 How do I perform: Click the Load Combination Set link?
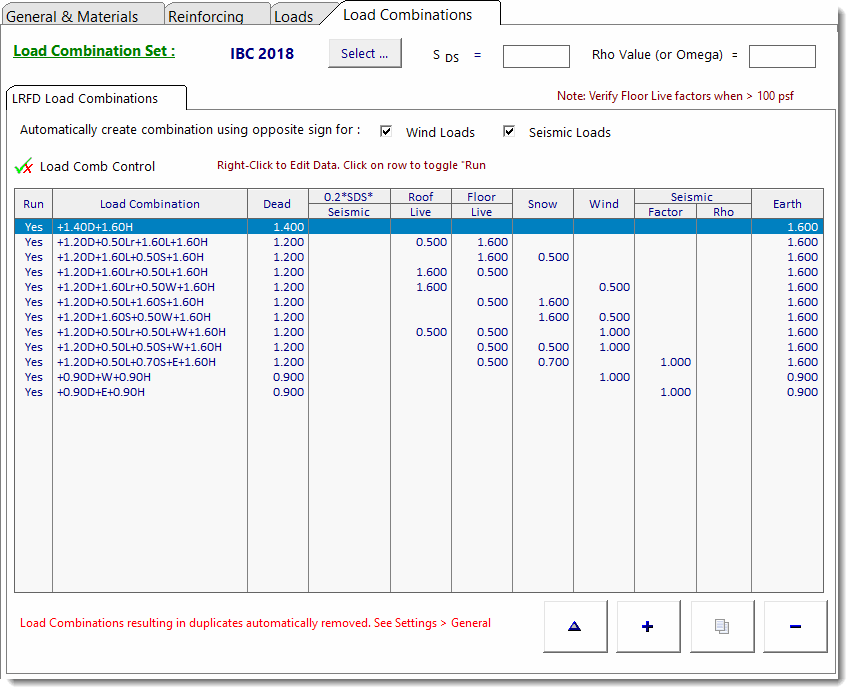94,51
